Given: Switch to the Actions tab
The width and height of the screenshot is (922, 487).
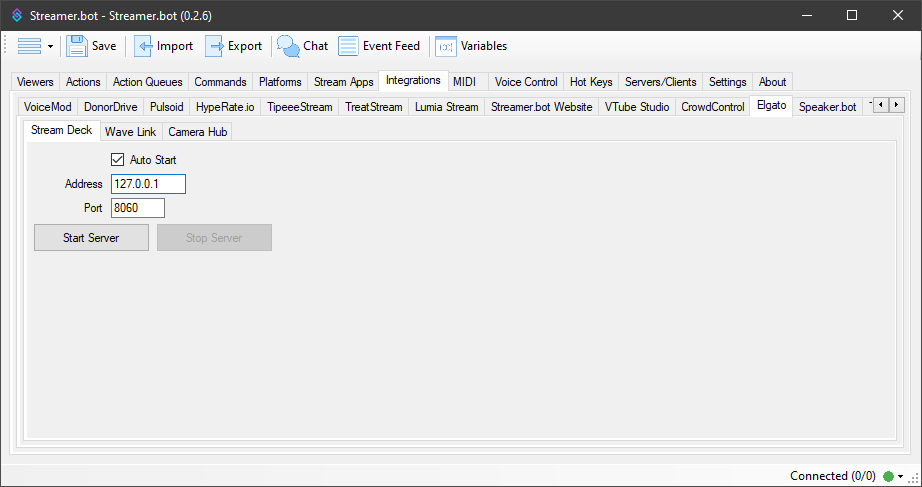Looking at the screenshot, I should [x=83, y=82].
